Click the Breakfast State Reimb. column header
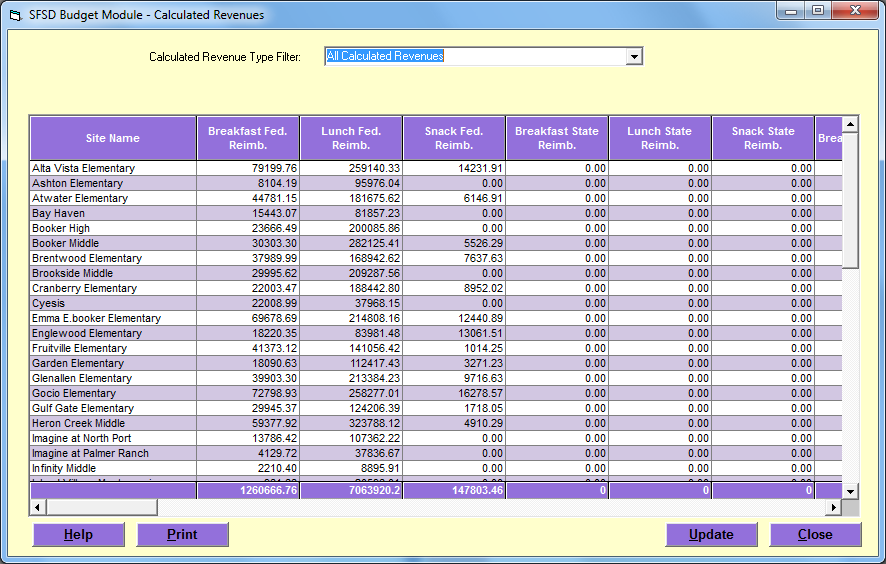The width and height of the screenshot is (886, 564). point(557,138)
